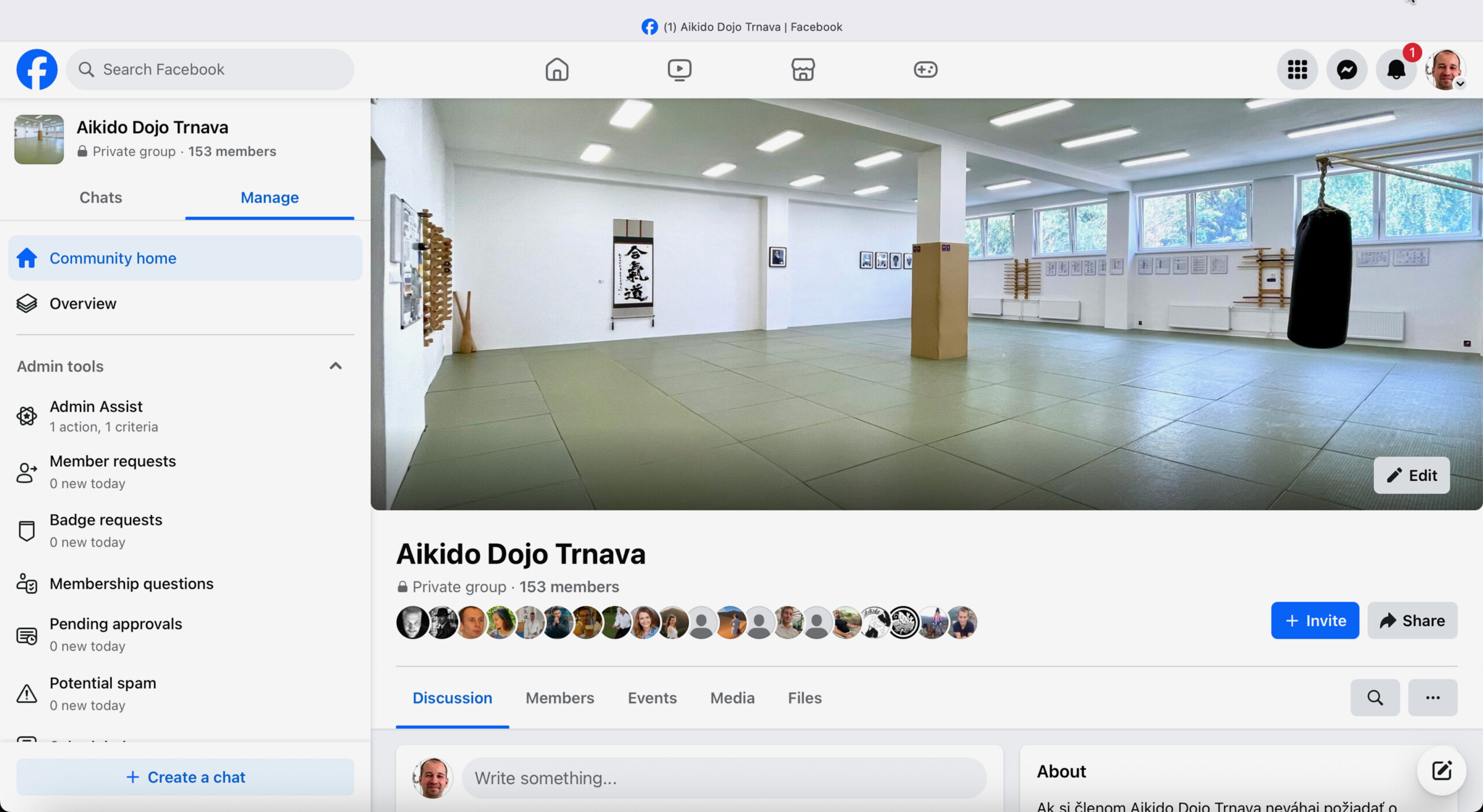This screenshot has width=1483, height=812.
Task: Click the Member requests icon
Action: [27, 472]
